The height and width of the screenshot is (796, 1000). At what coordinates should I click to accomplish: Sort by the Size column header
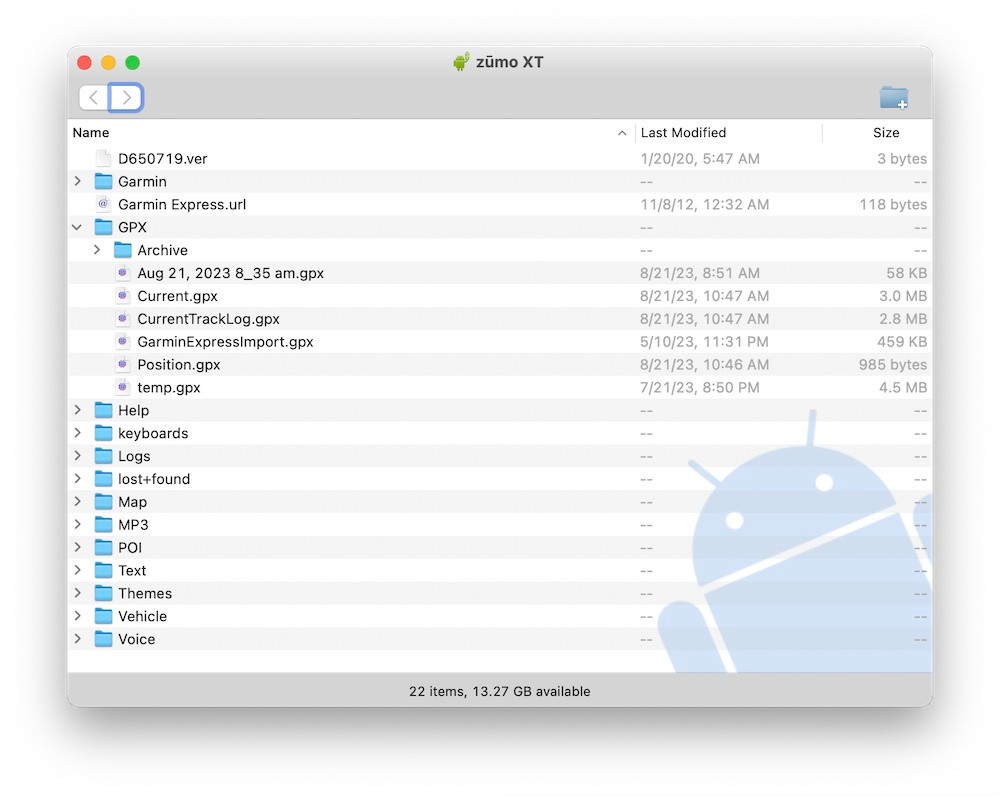886,133
